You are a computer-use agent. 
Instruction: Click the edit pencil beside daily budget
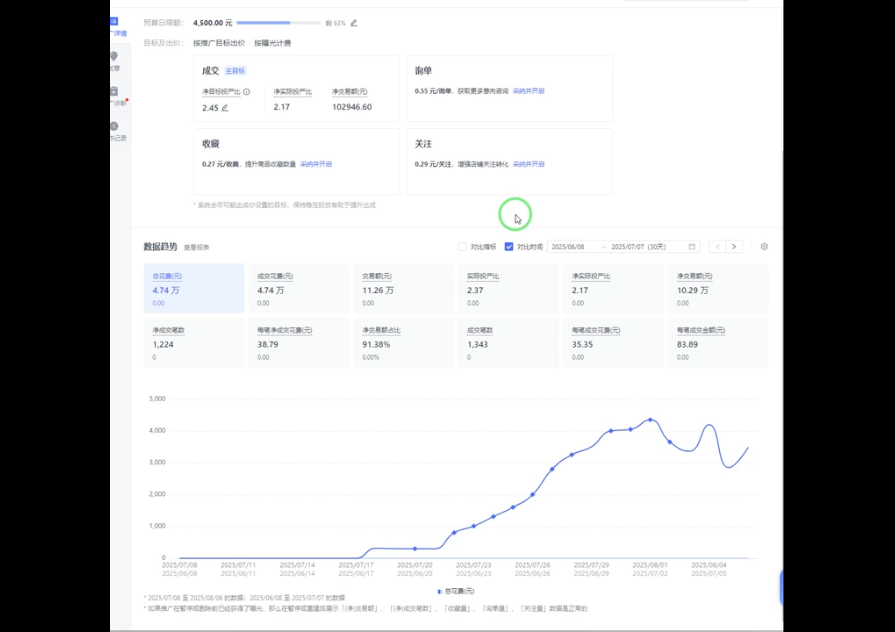[x=354, y=22]
